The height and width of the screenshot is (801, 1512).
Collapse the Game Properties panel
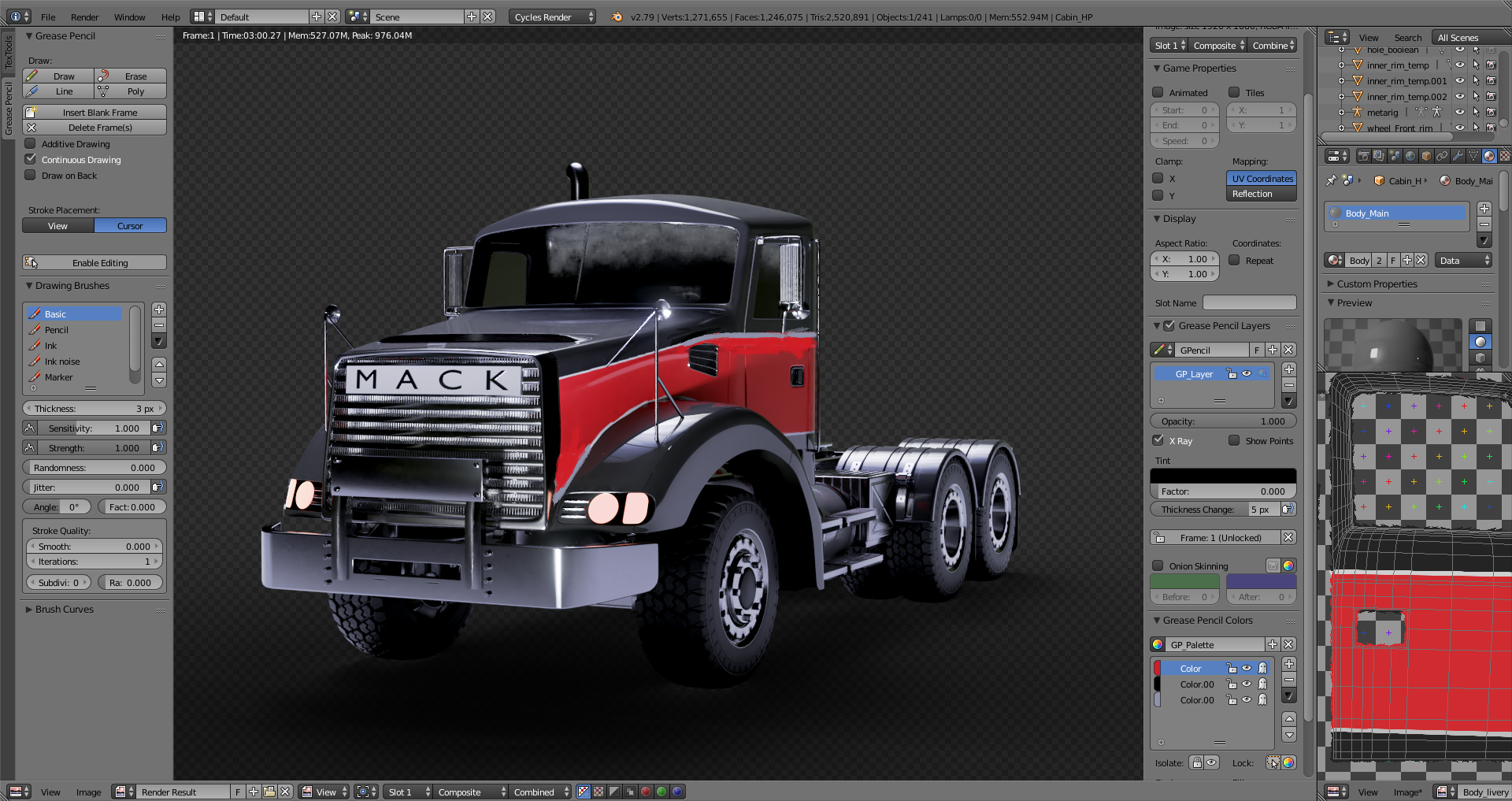click(x=1157, y=68)
